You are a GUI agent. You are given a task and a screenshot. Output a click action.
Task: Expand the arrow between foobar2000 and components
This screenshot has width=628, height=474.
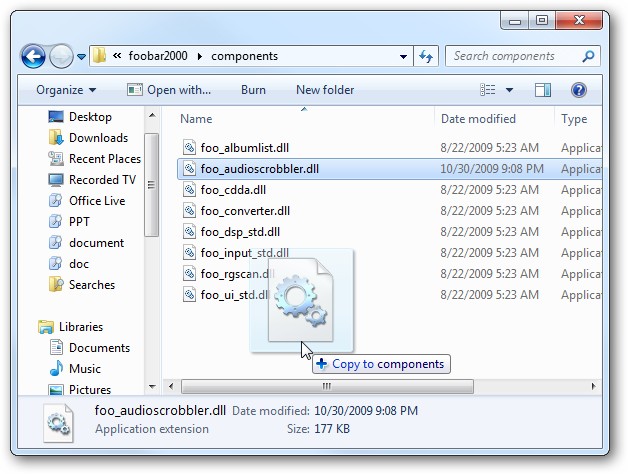[199, 56]
